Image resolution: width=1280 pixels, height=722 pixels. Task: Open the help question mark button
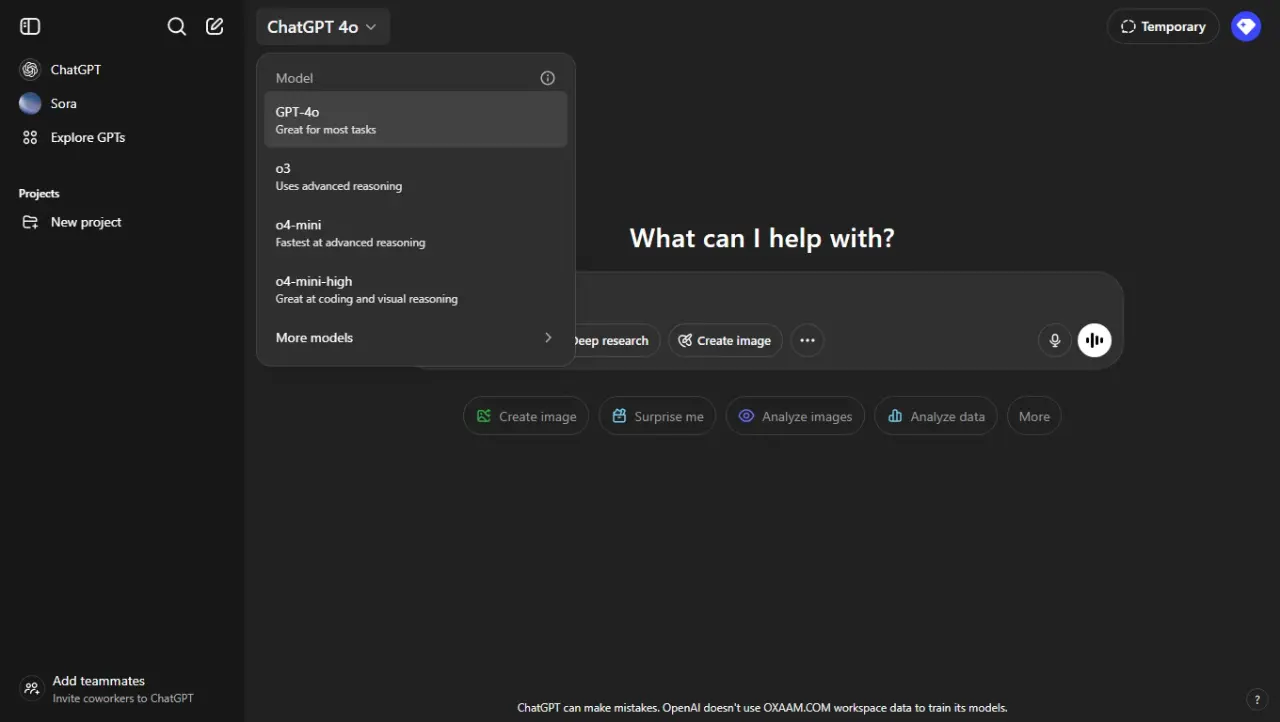coord(1257,699)
